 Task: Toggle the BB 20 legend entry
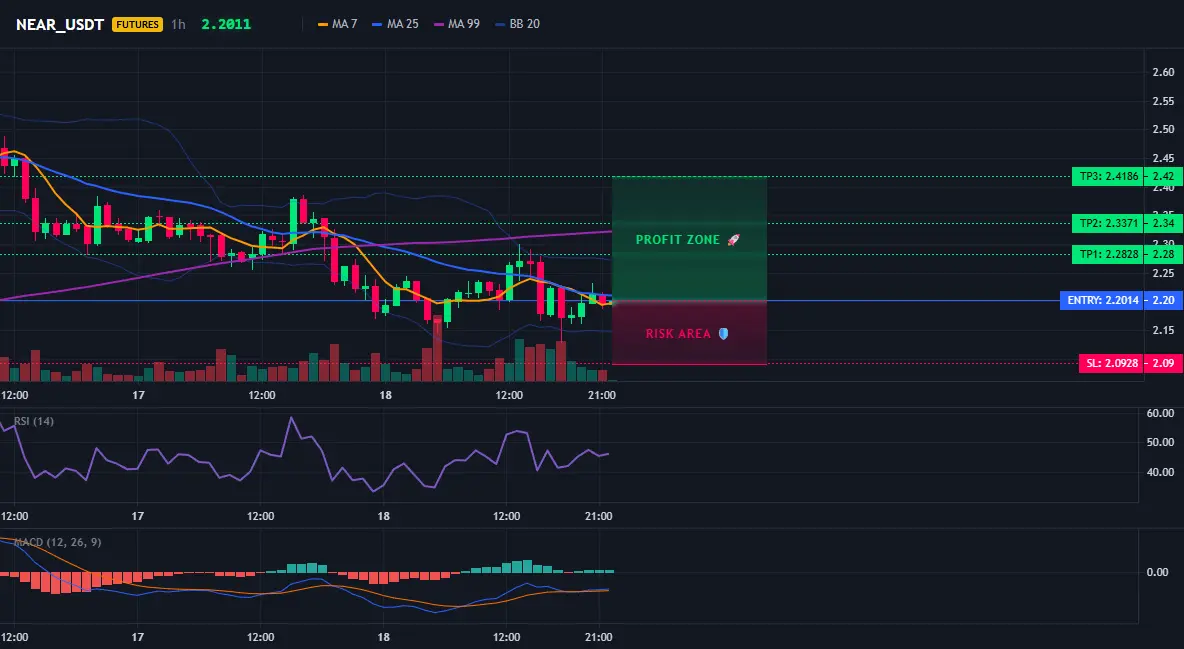coord(517,24)
